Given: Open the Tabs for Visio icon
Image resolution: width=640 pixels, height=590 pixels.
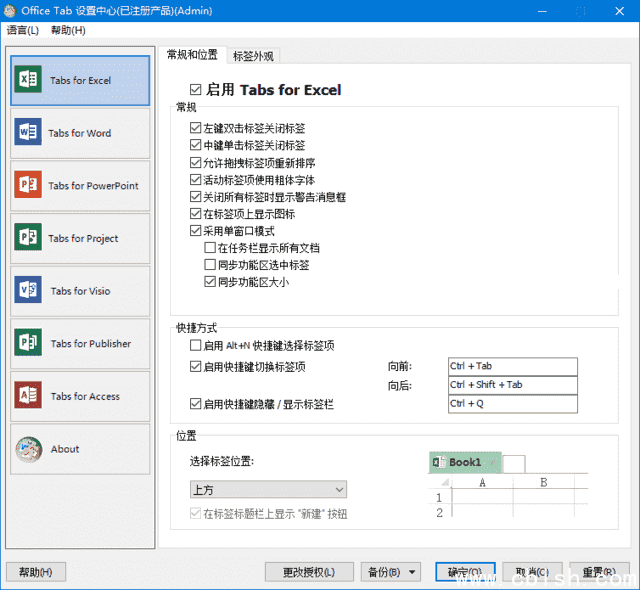Looking at the screenshot, I should tap(28, 290).
